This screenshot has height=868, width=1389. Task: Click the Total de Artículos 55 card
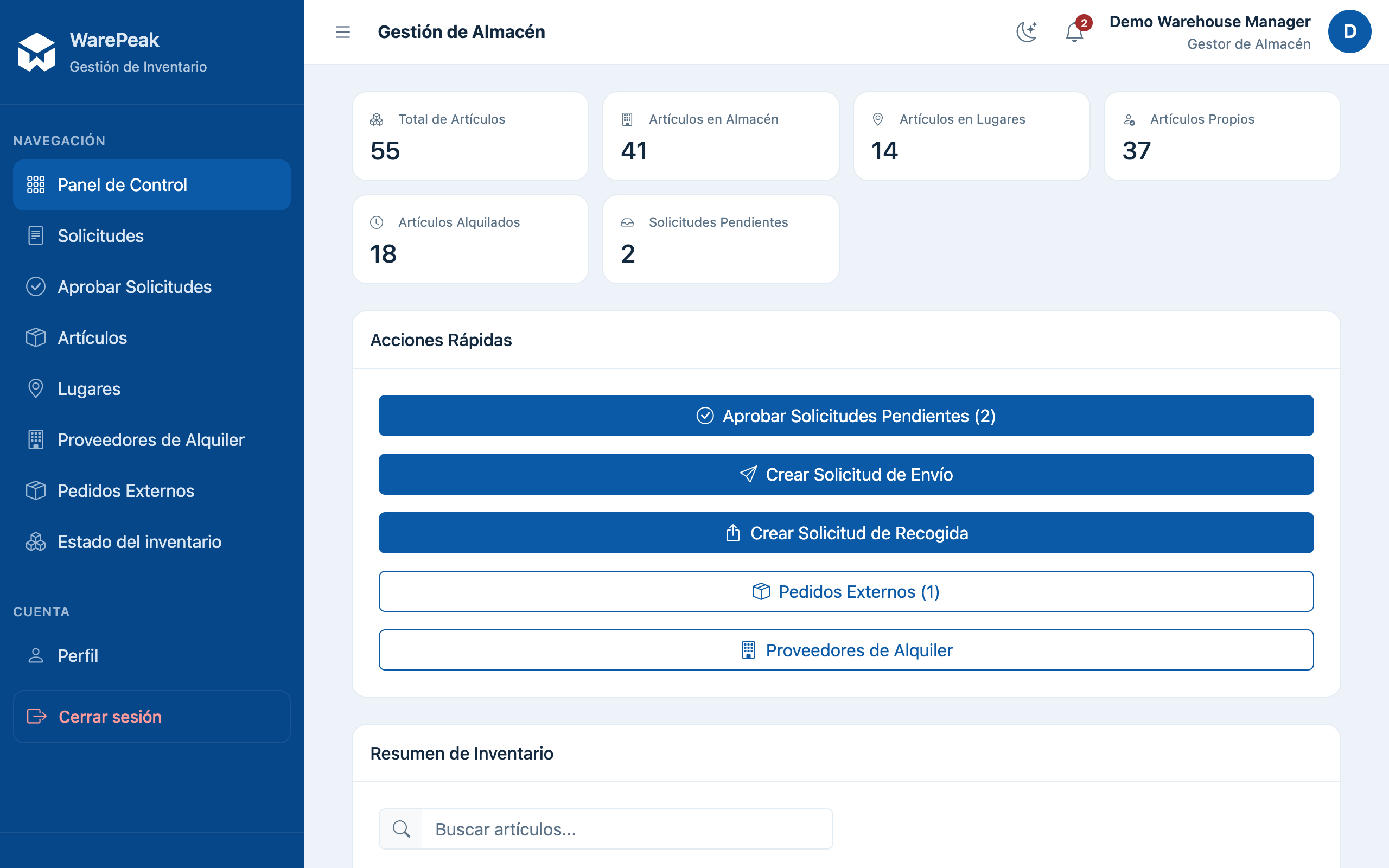(x=470, y=136)
